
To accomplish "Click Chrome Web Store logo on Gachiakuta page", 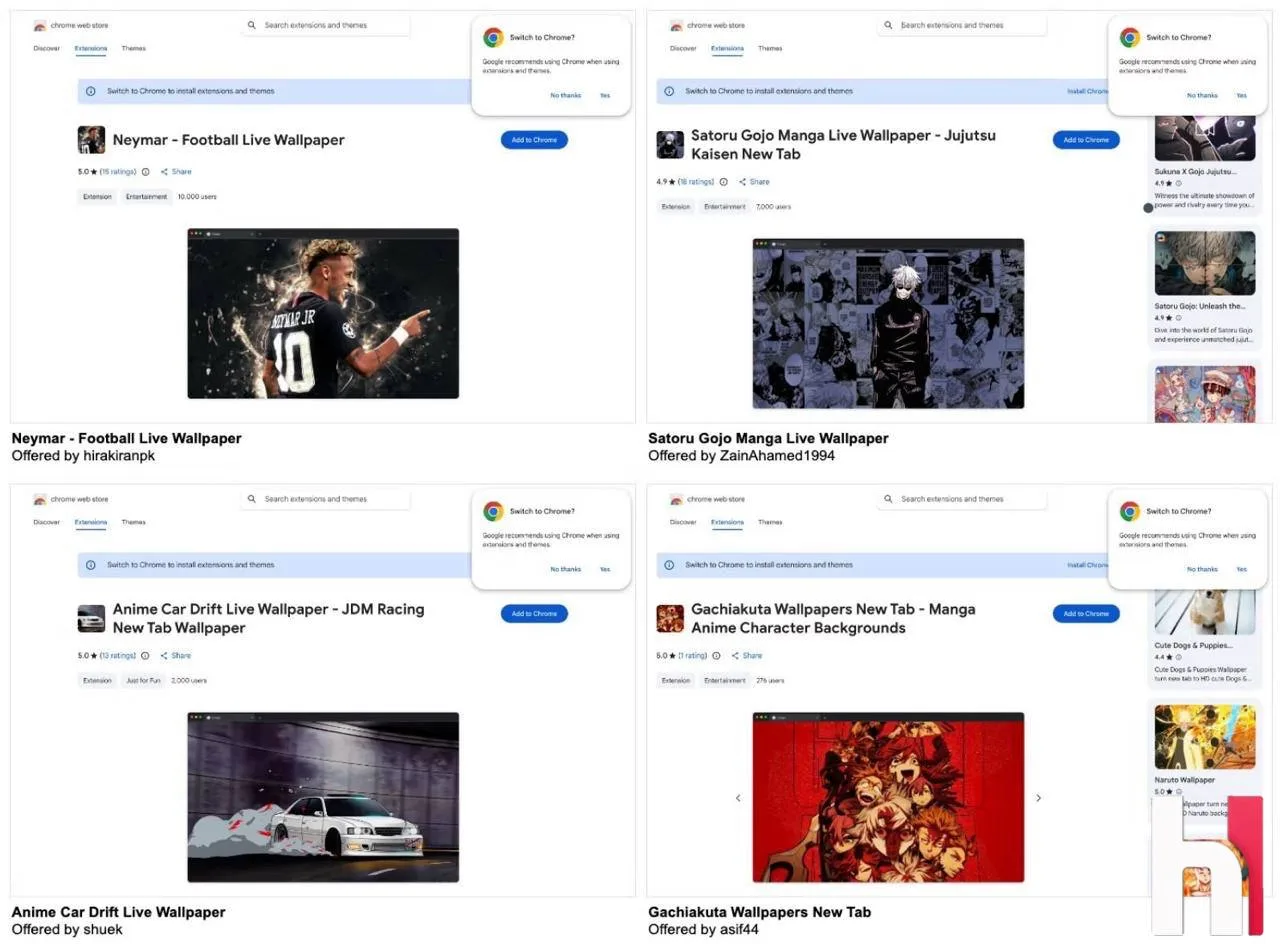I will coord(676,499).
